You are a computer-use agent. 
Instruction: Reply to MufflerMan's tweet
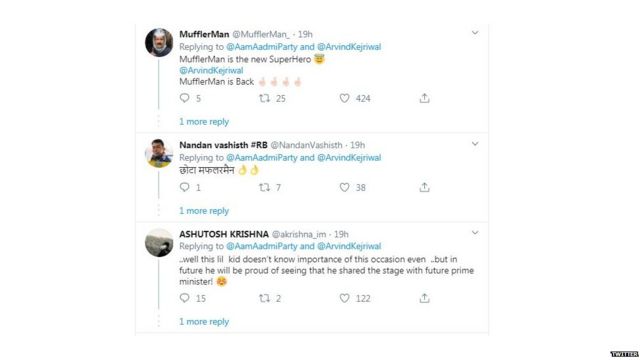184,98
